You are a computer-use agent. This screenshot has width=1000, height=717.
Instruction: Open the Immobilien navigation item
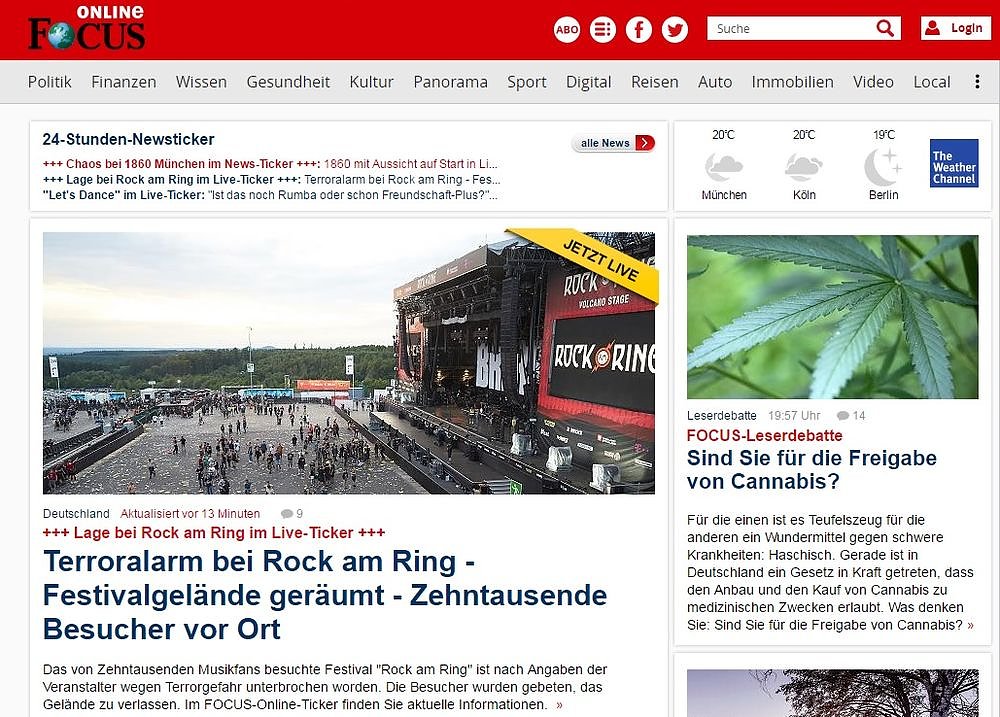click(792, 82)
